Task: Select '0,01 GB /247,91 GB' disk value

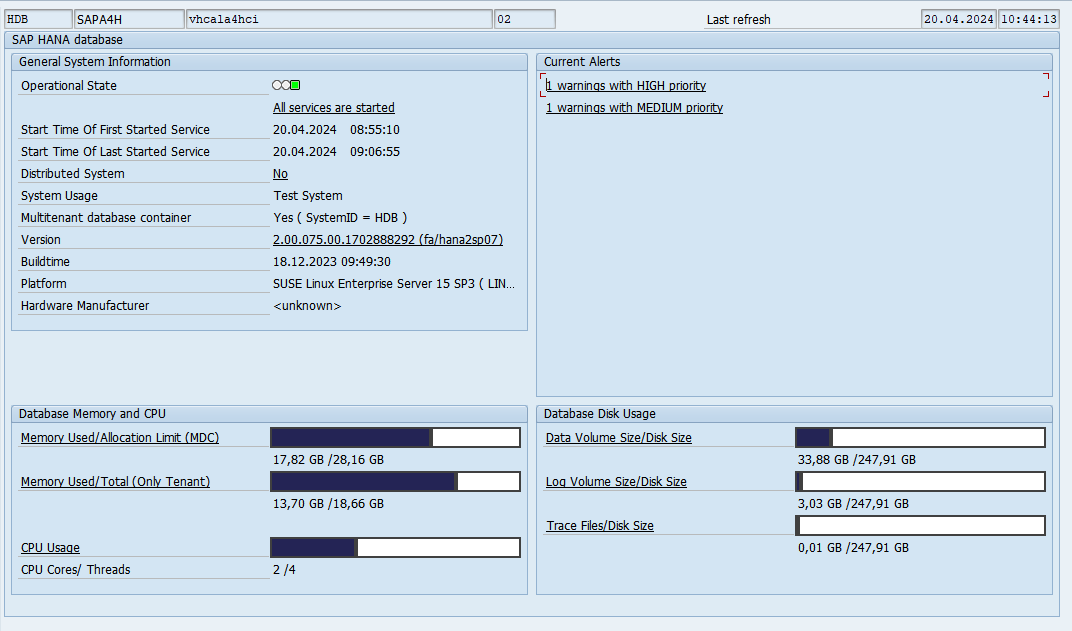Action: (x=853, y=548)
